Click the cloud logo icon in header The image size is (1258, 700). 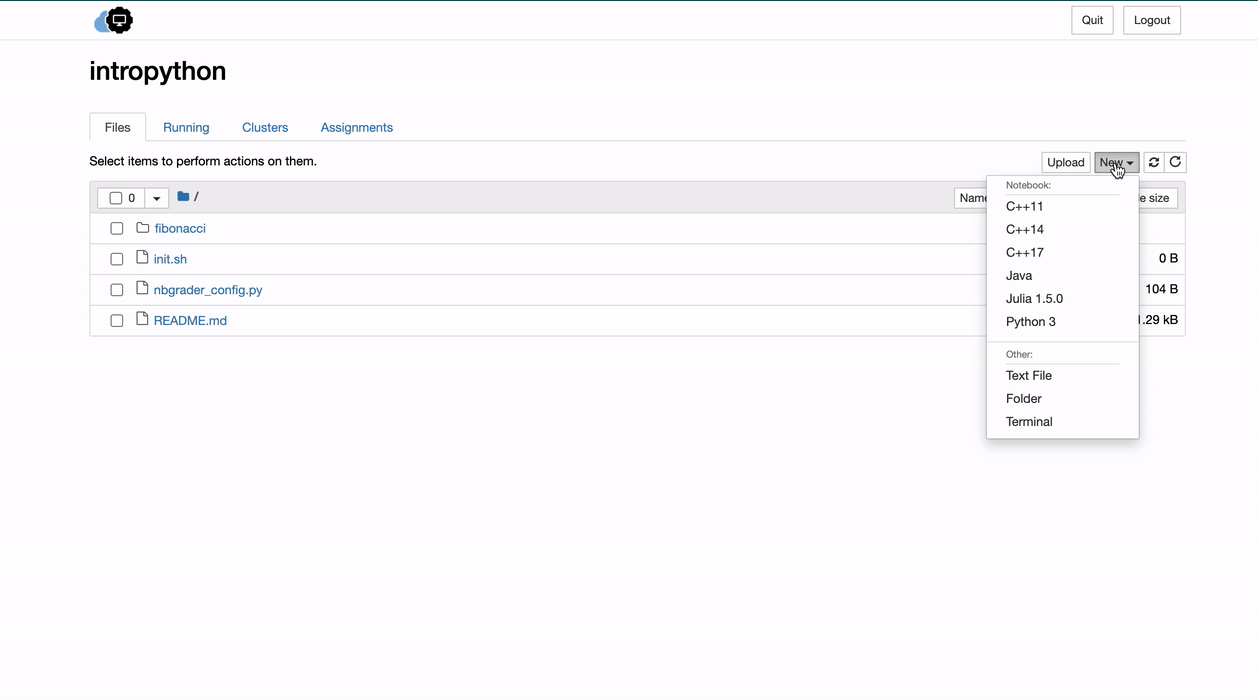113,20
